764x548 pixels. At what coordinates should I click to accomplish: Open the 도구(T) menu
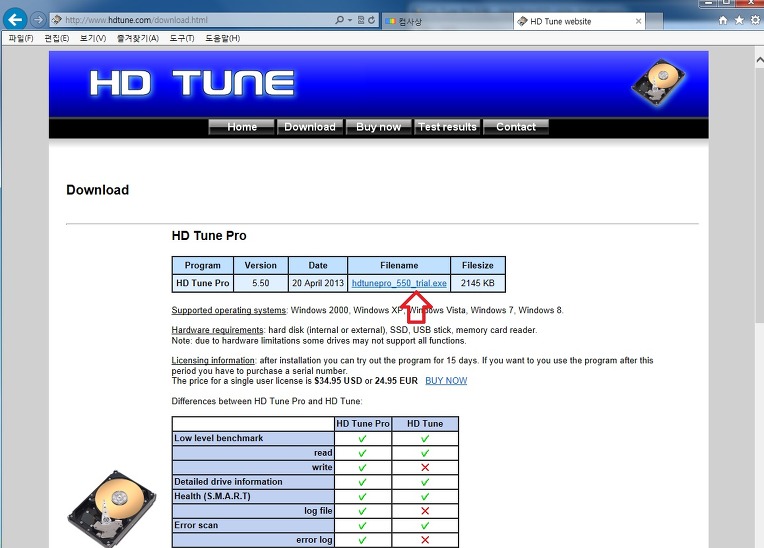[182, 38]
